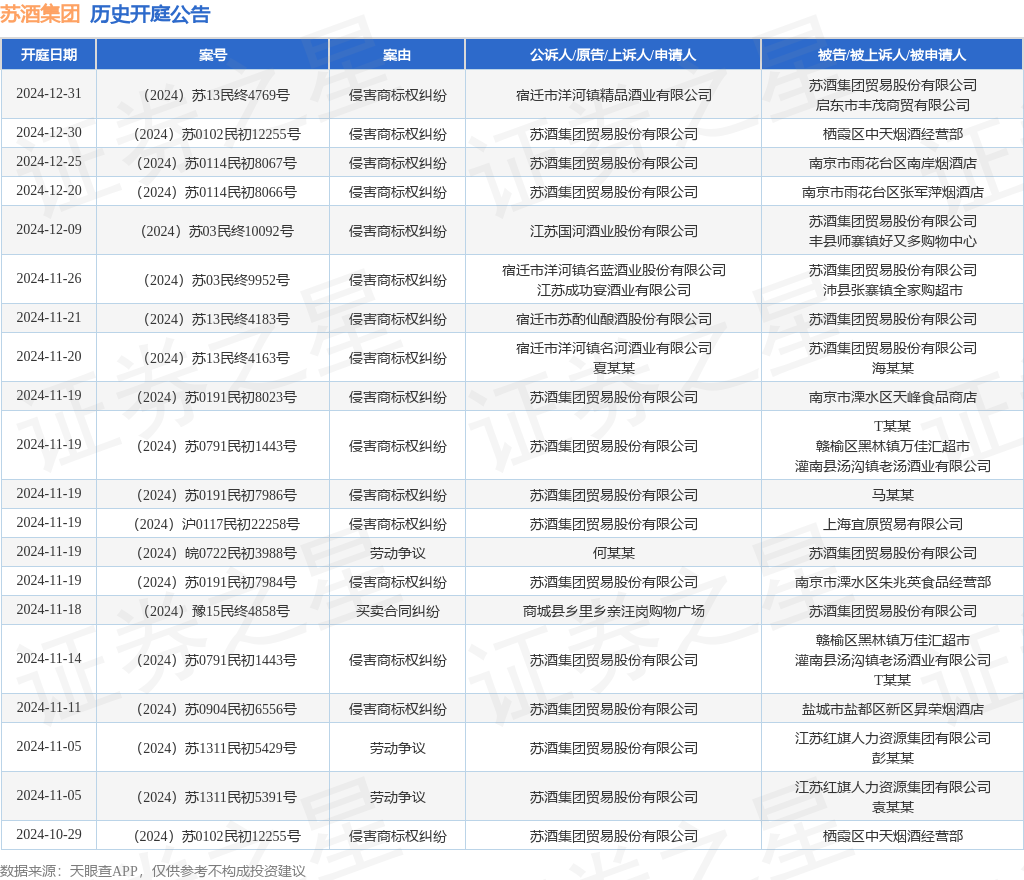Image resolution: width=1024 pixels, height=880 pixels.
Task: Click plaintiff 江苏成功宴酒业有限公司
Action: [x=613, y=291]
